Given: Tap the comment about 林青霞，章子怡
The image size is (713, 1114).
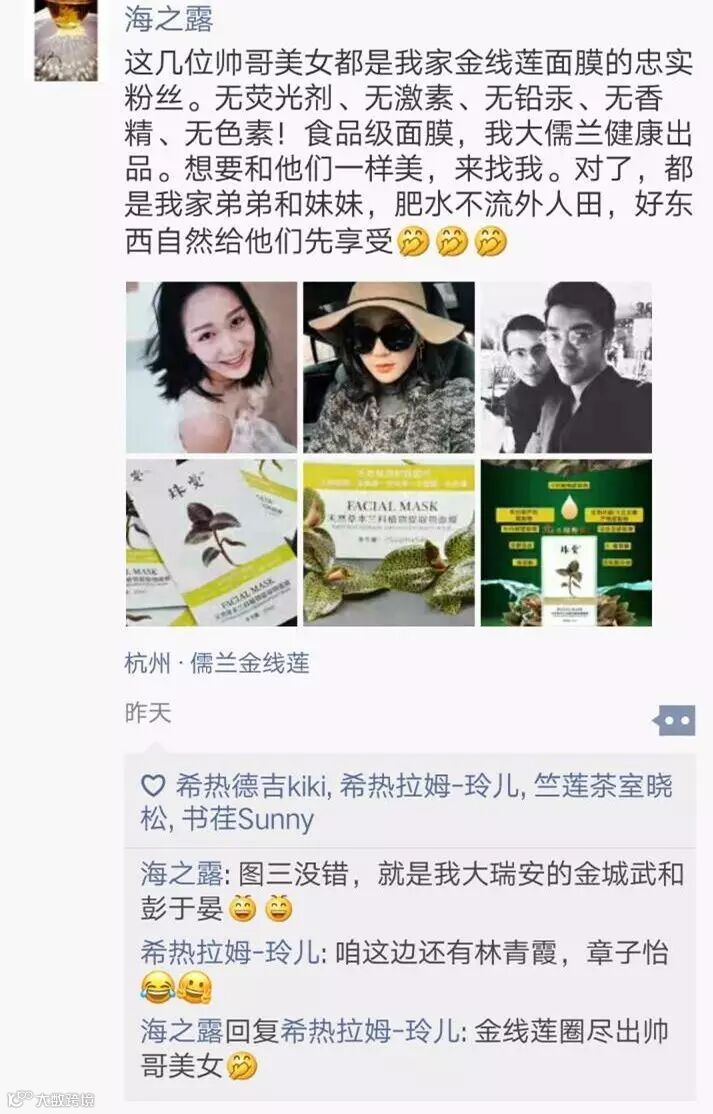Looking at the screenshot, I should tap(404, 970).
